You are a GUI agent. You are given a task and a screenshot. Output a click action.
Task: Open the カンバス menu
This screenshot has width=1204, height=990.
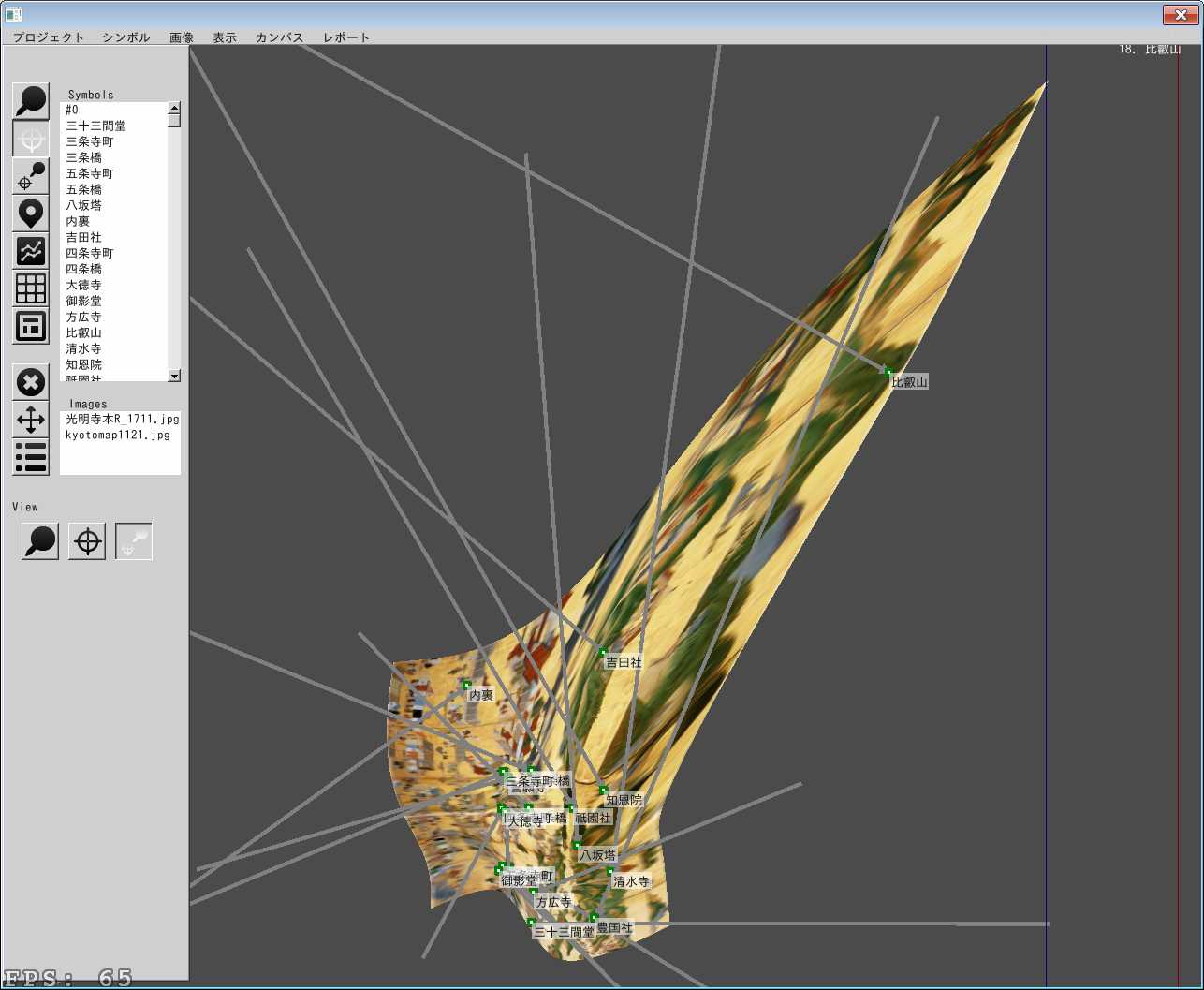point(280,37)
